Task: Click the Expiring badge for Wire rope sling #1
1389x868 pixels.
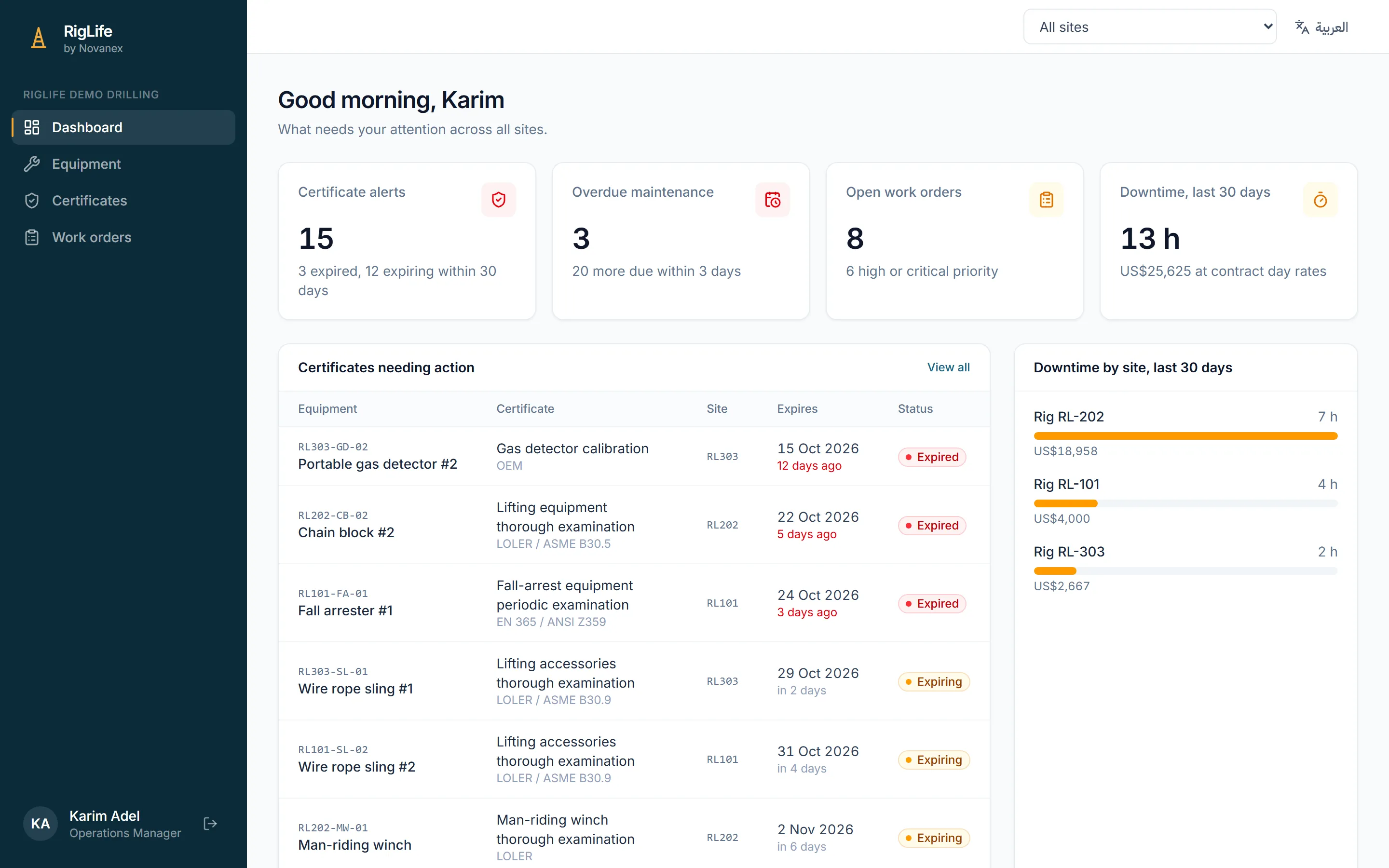Action: coord(934,681)
